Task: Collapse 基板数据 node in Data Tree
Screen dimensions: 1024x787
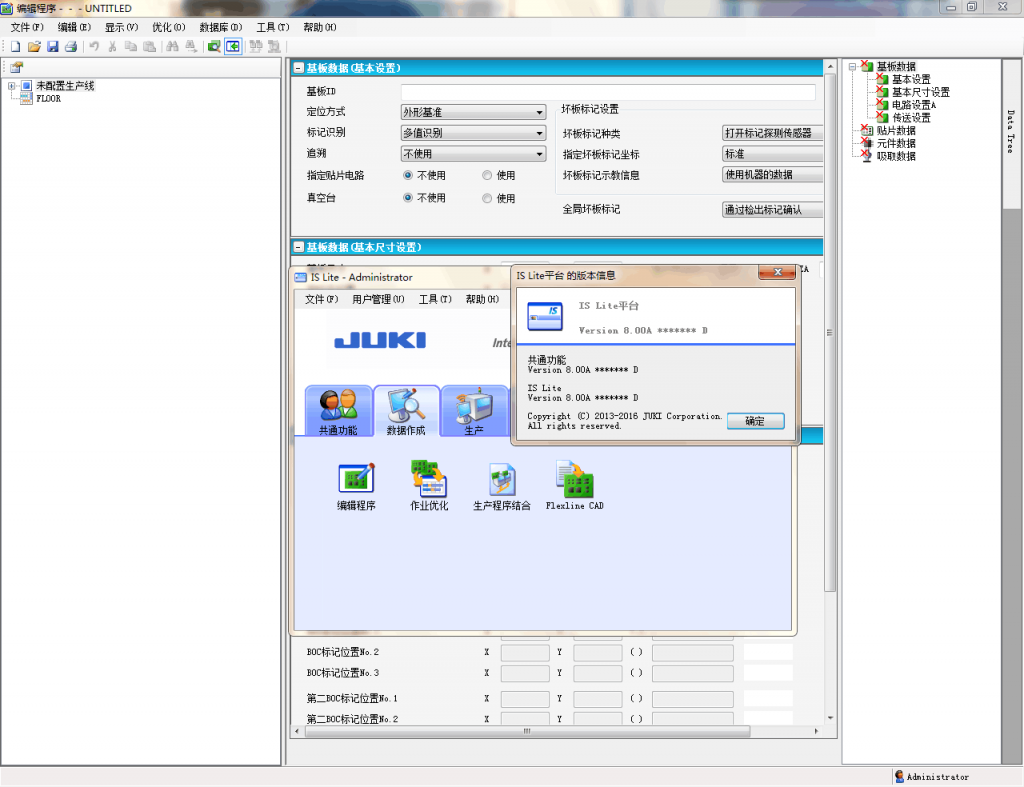Action: coord(852,67)
